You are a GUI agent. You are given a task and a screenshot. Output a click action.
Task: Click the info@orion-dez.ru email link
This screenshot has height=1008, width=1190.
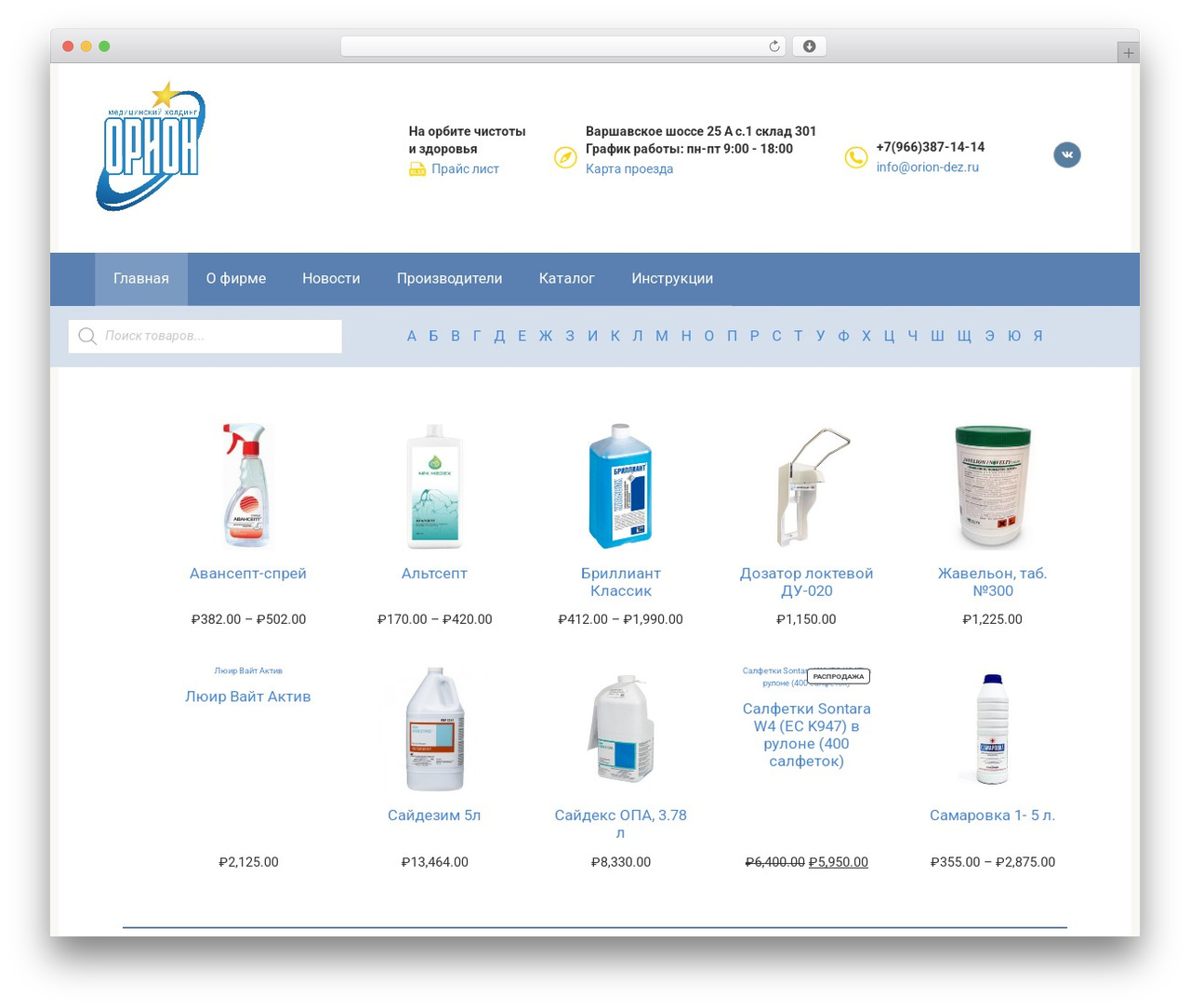tap(927, 167)
